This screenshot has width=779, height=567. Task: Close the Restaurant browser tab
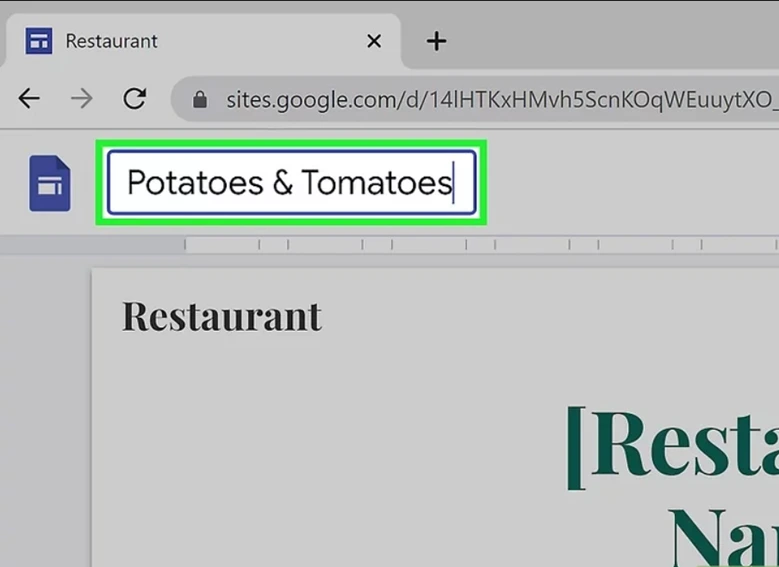tap(373, 41)
